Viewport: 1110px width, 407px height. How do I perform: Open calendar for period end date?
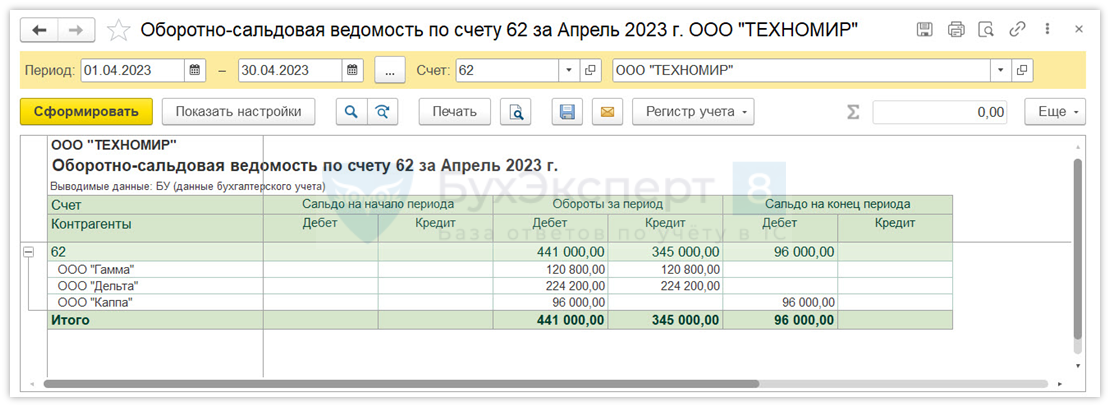point(353,71)
